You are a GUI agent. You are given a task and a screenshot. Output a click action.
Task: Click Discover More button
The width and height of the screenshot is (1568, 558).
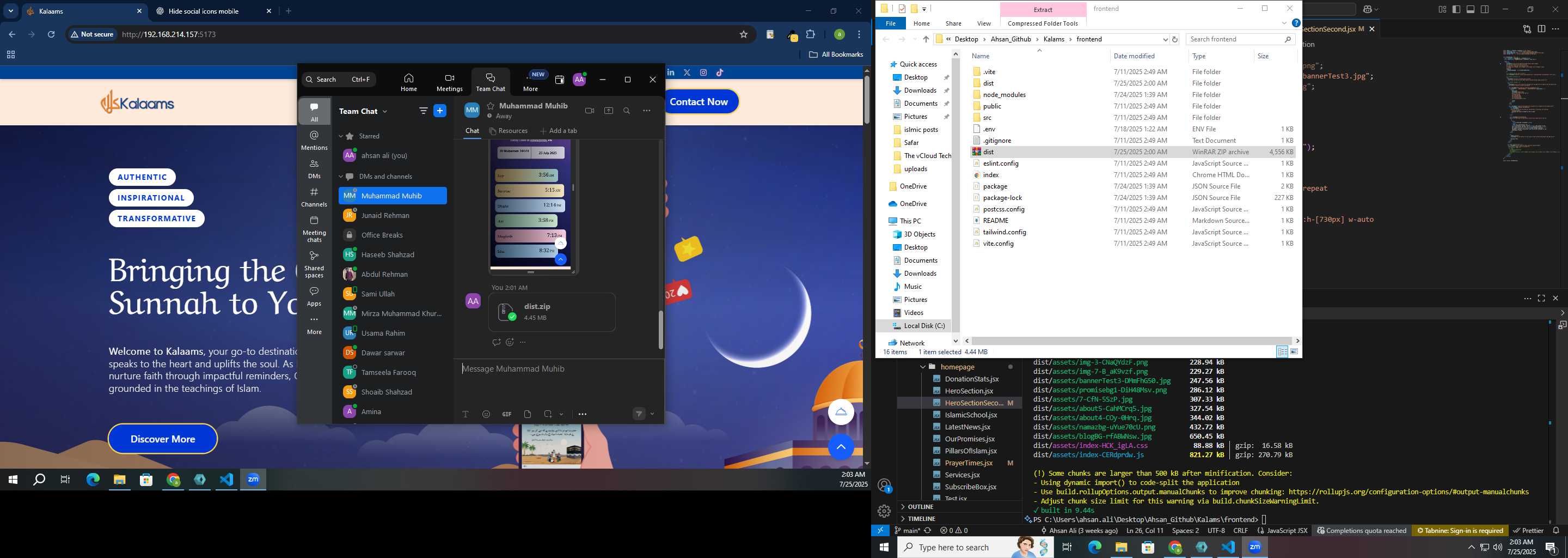(x=163, y=439)
